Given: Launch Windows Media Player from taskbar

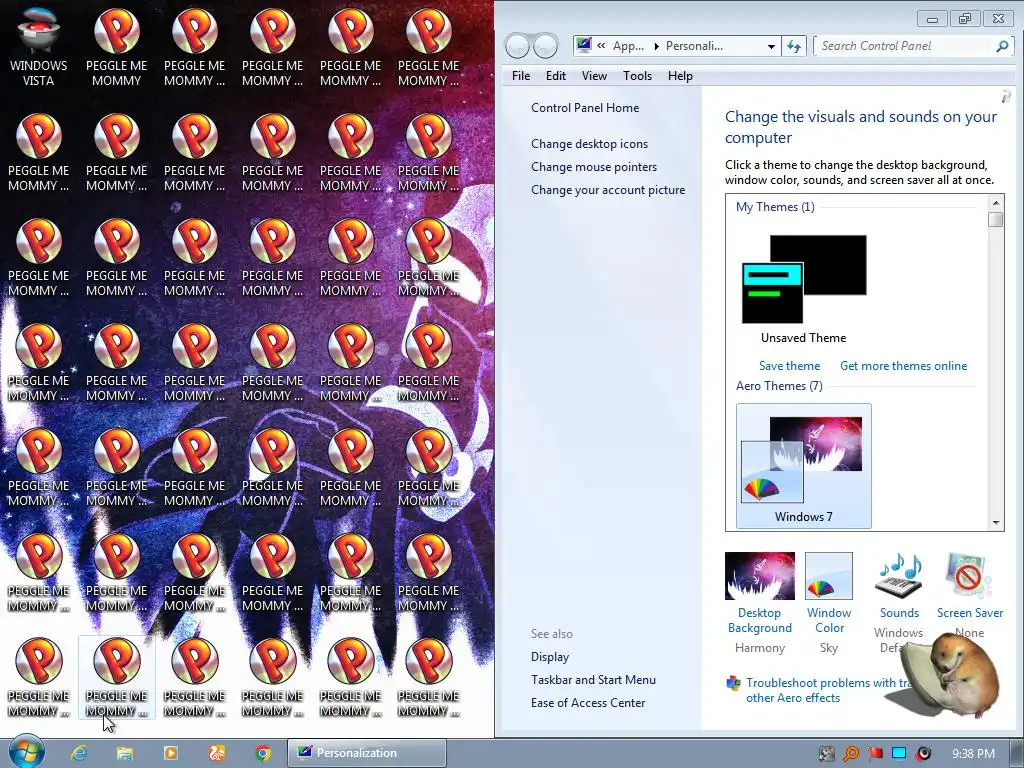Looking at the screenshot, I should point(170,753).
